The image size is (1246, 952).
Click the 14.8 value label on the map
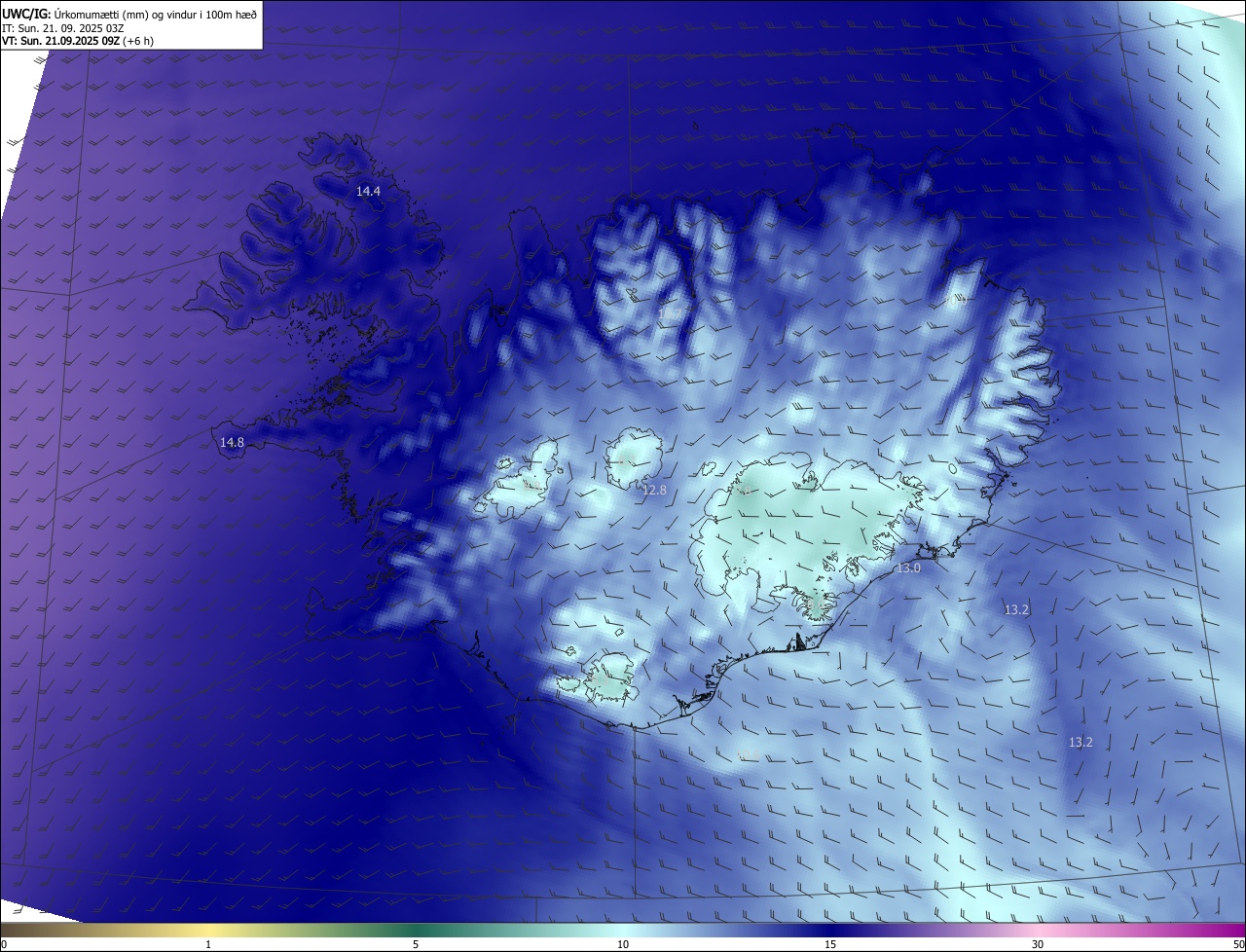click(232, 442)
